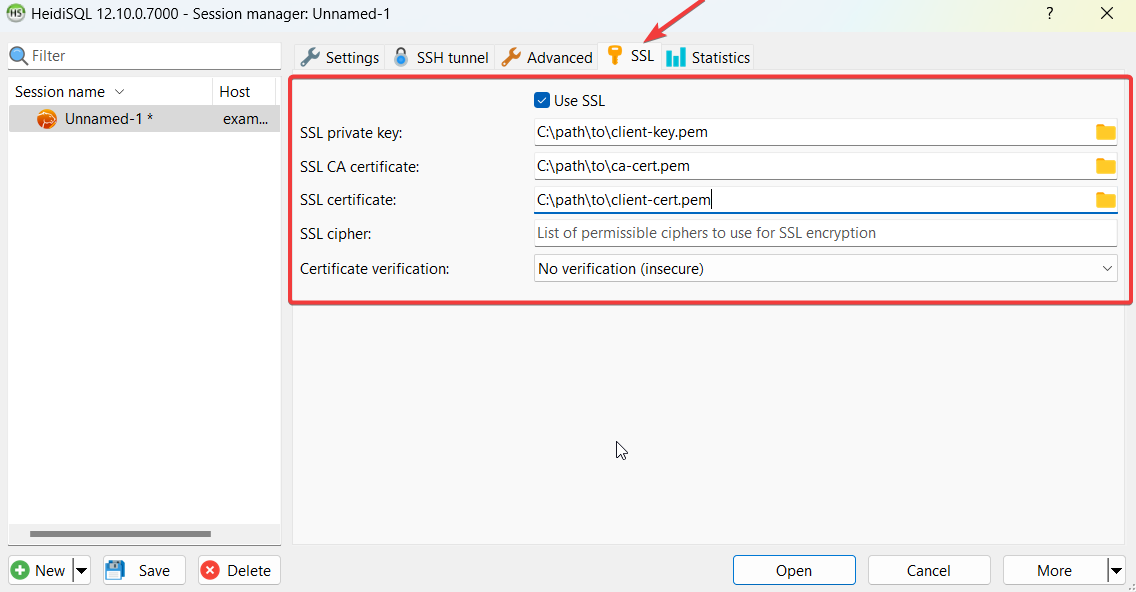Click the Unnamed-1 session icon
This screenshot has width=1136, height=592.
tap(47, 119)
